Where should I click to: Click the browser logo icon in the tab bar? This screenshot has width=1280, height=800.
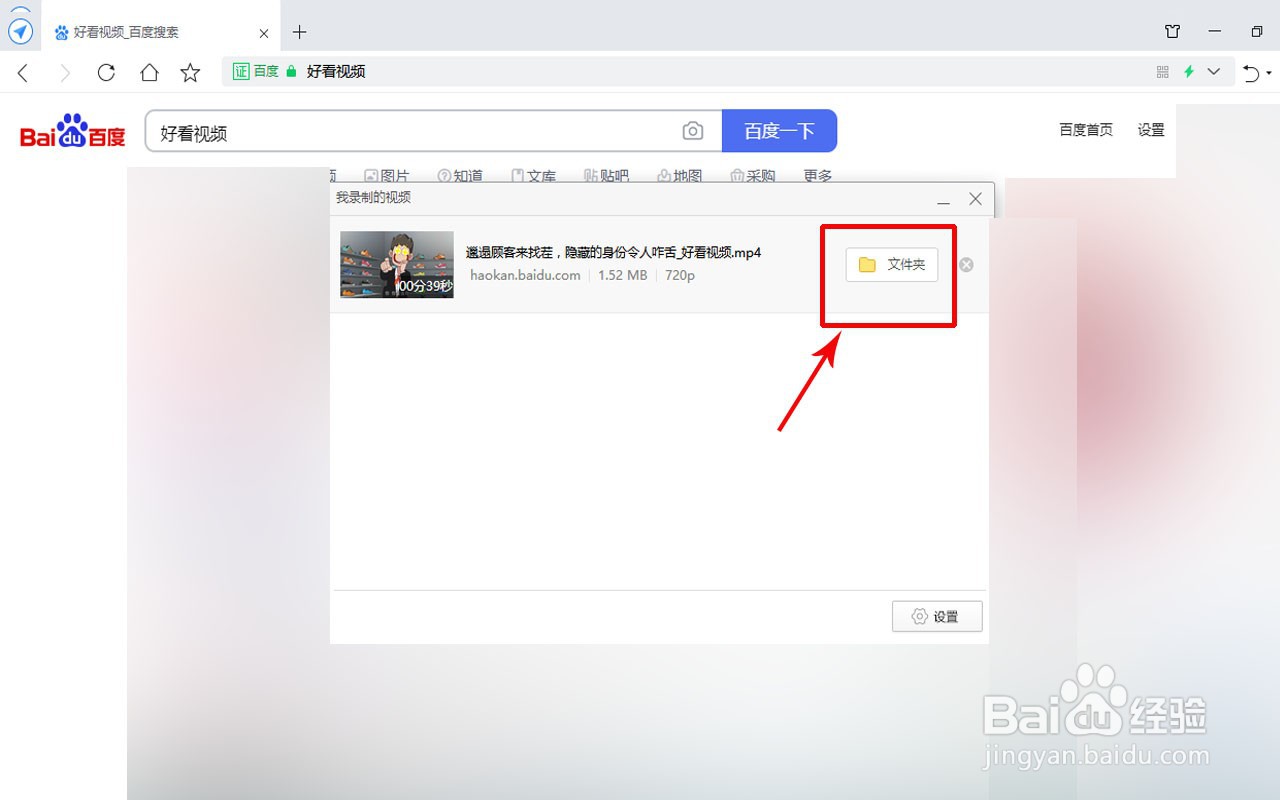click(x=20, y=32)
